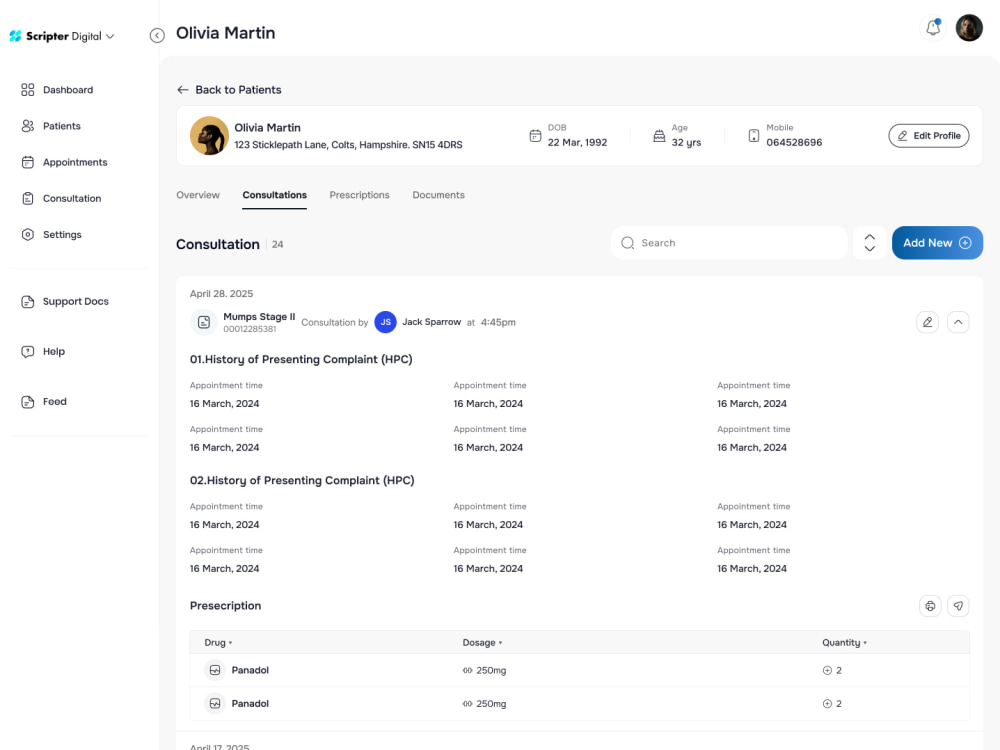
Task: Toggle the sort order up-down button
Action: 869,243
